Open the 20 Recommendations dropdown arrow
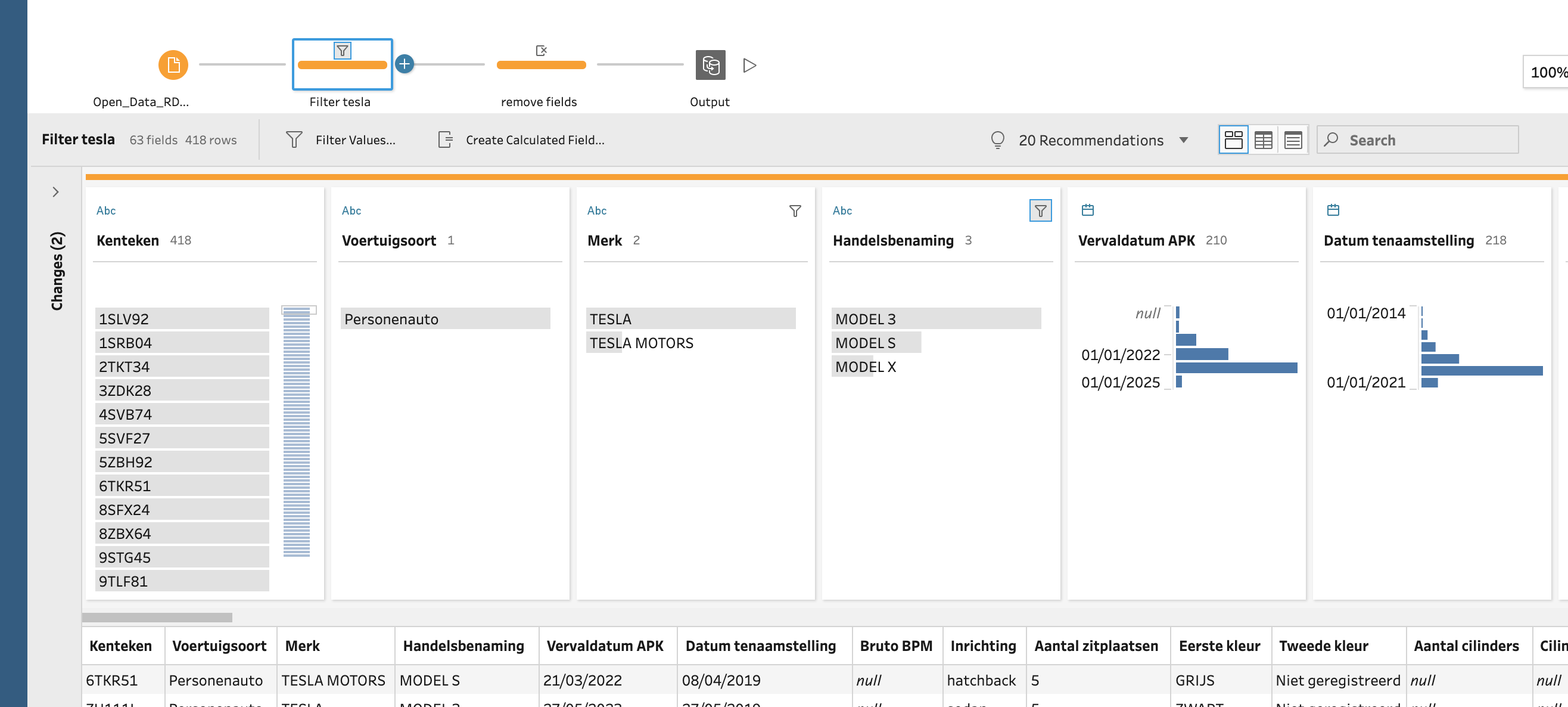Screen dimensions: 1568x707 click(1183, 140)
